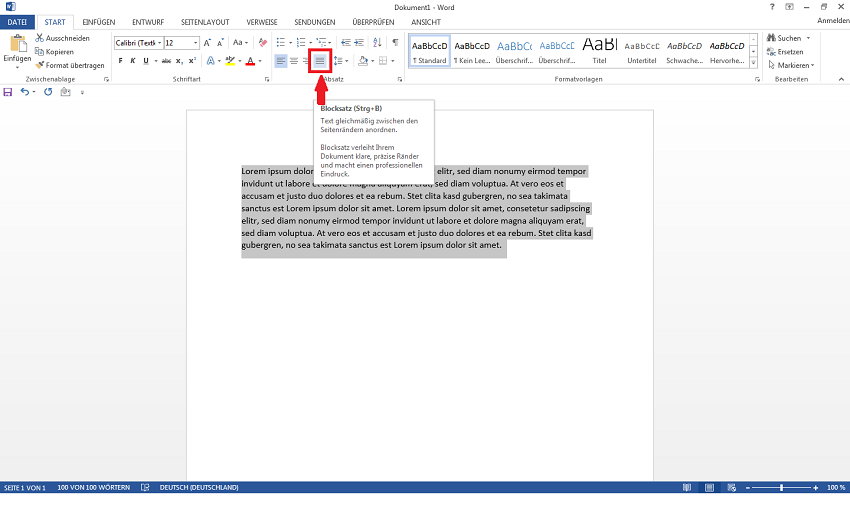Switch to the SEITENLAYOUT tab
Image resolution: width=850 pixels, height=531 pixels.
pos(205,22)
